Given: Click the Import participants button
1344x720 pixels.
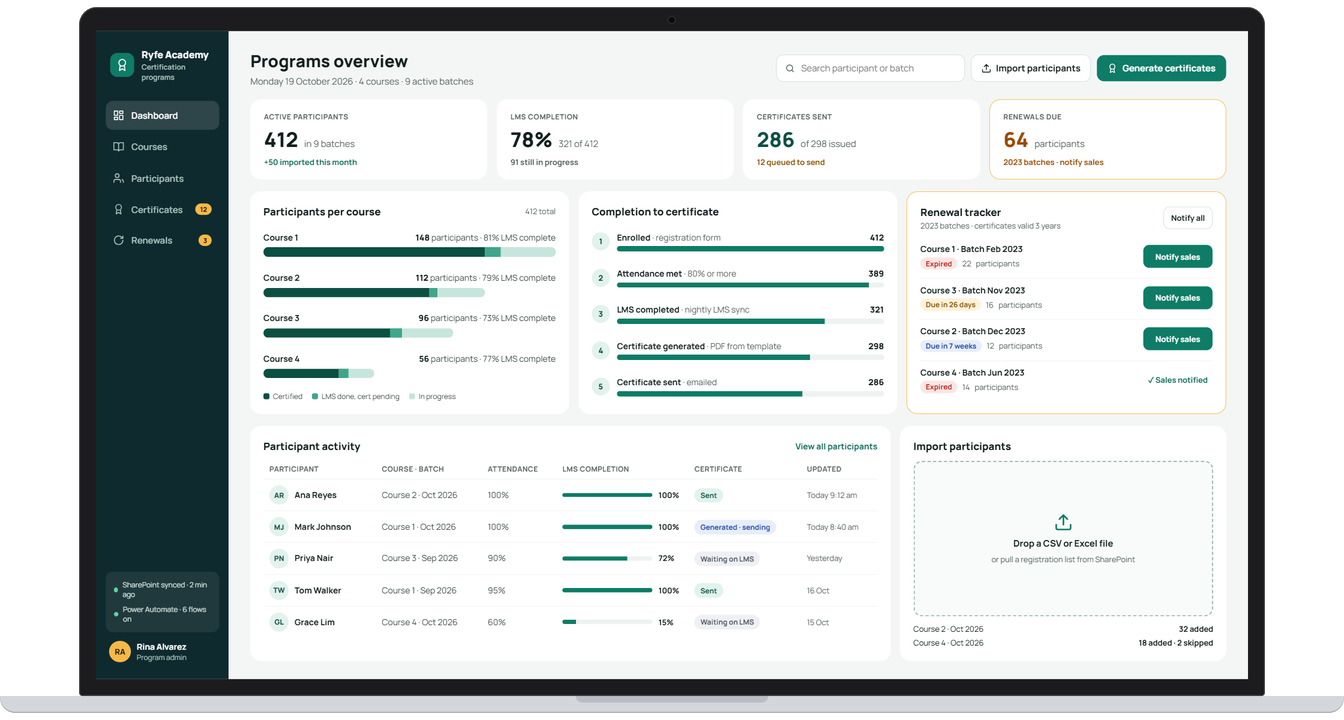Looking at the screenshot, I should [x=1030, y=68].
